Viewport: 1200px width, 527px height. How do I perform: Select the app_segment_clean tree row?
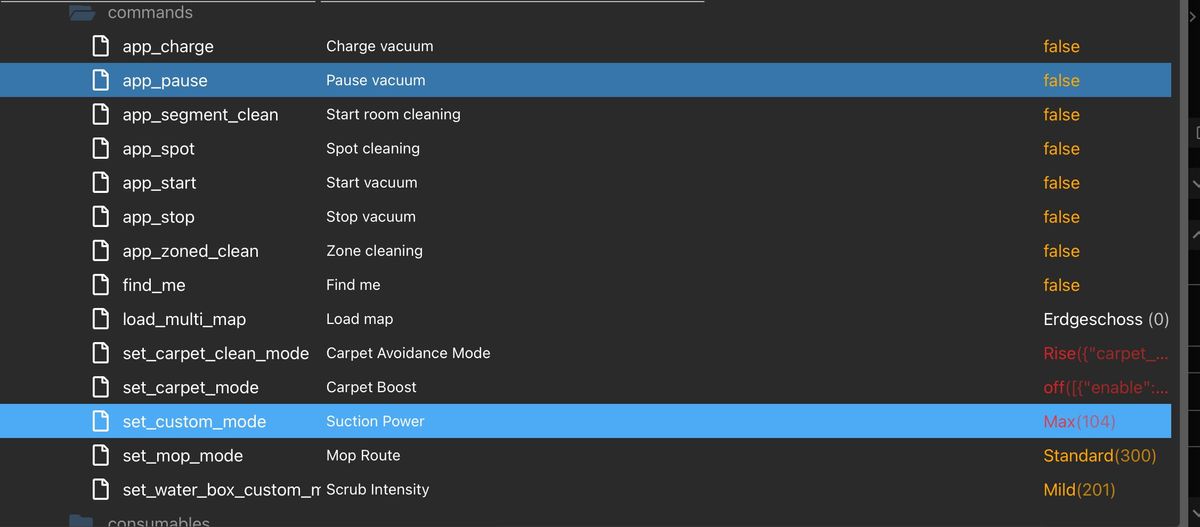point(585,114)
